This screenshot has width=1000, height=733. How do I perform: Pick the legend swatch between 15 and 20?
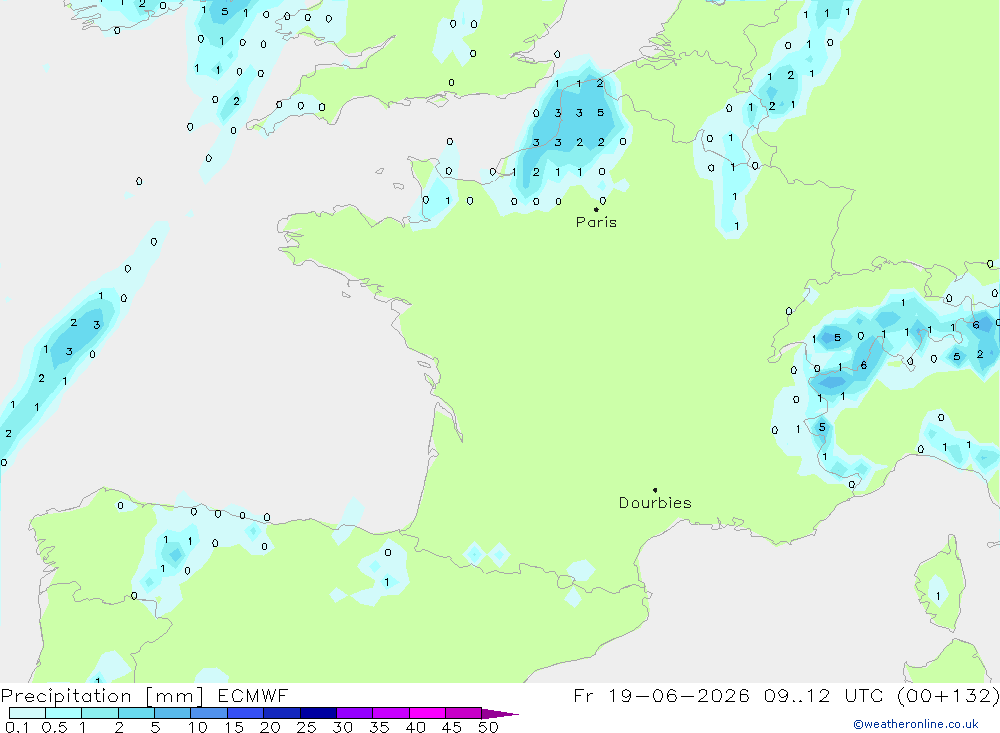coord(245,713)
